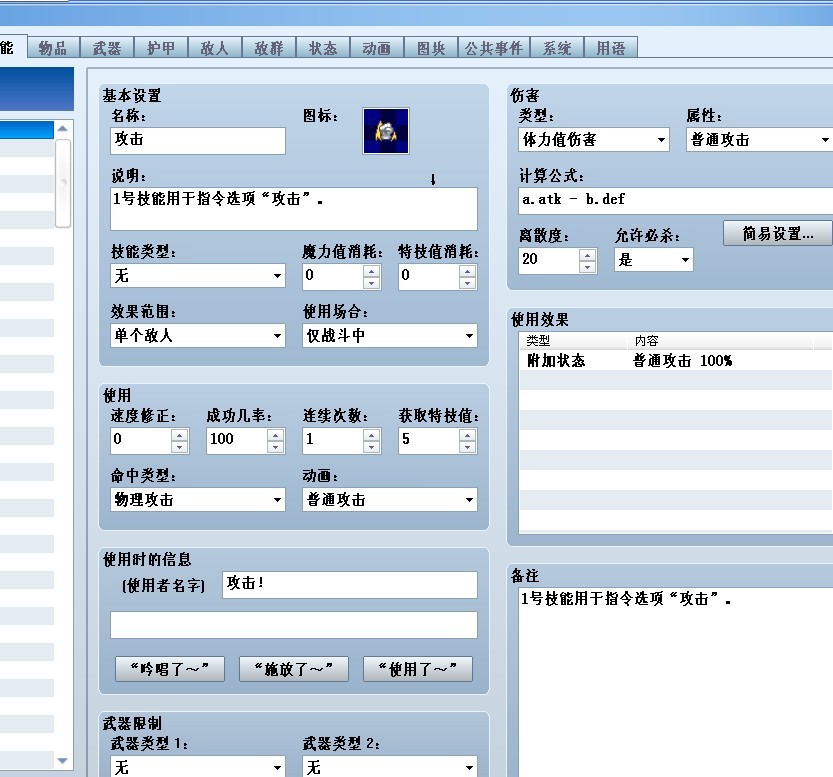Click the 计算公式 field a.atk - b.def

point(675,200)
